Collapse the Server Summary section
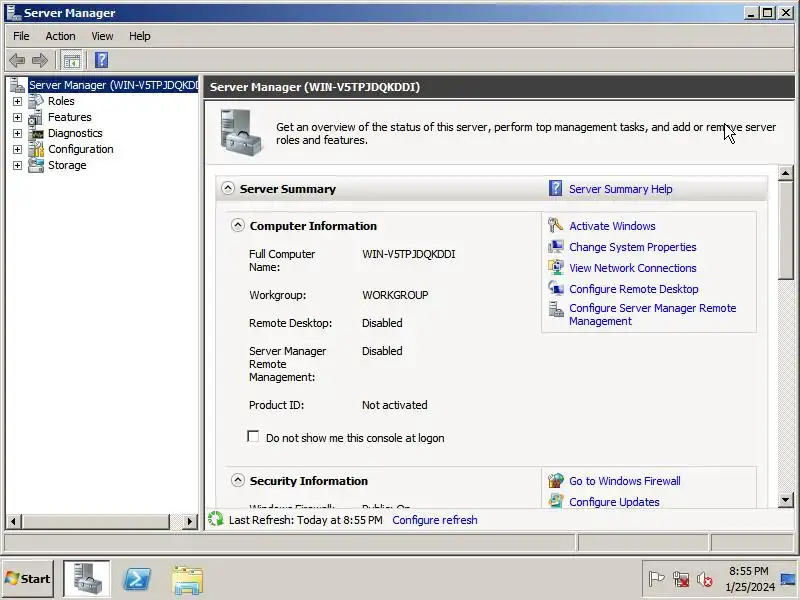This screenshot has width=800, height=600. tap(228, 188)
